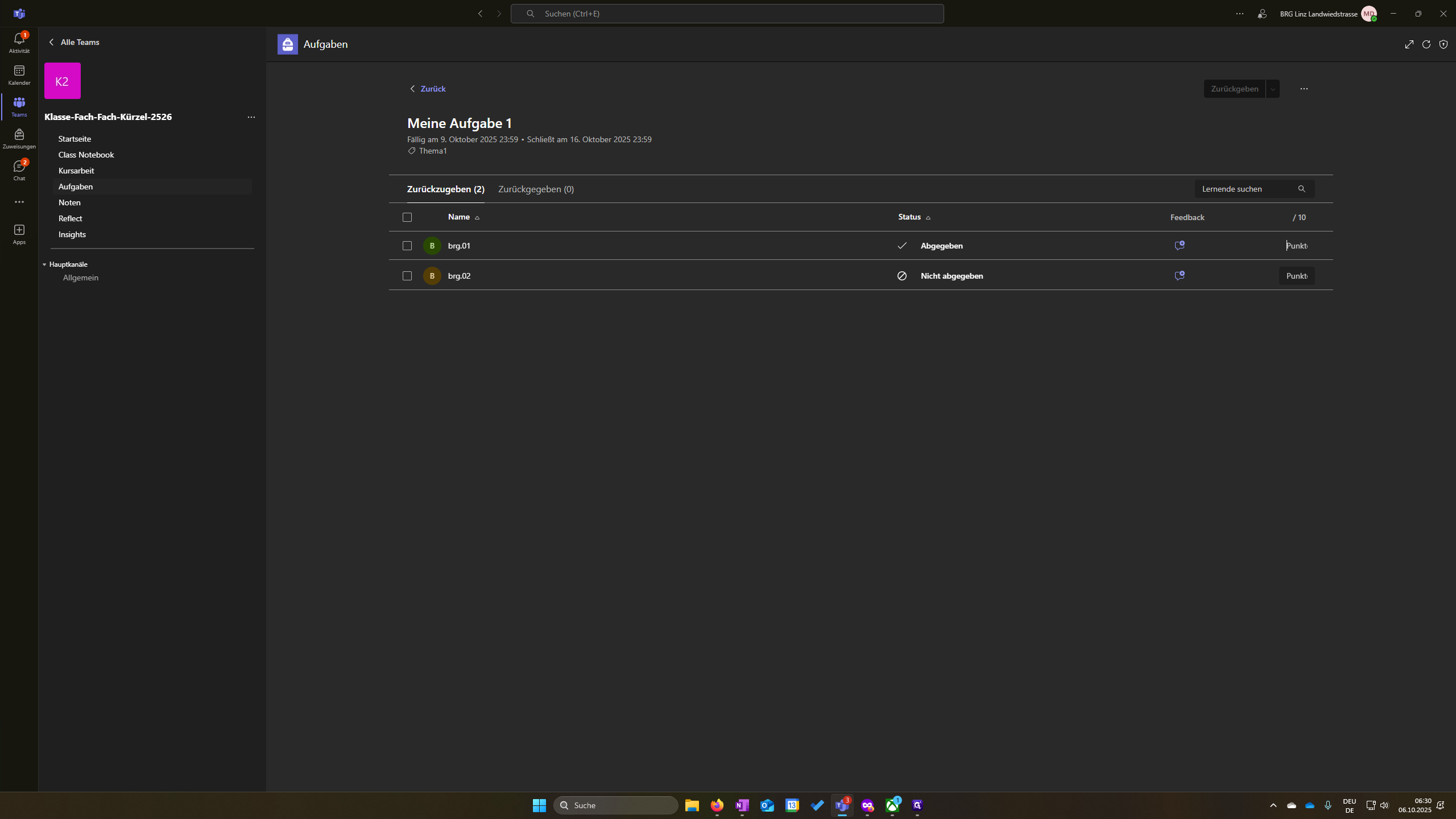Open Noten in the team navigation
Image resolution: width=1456 pixels, height=819 pixels.
(x=69, y=202)
